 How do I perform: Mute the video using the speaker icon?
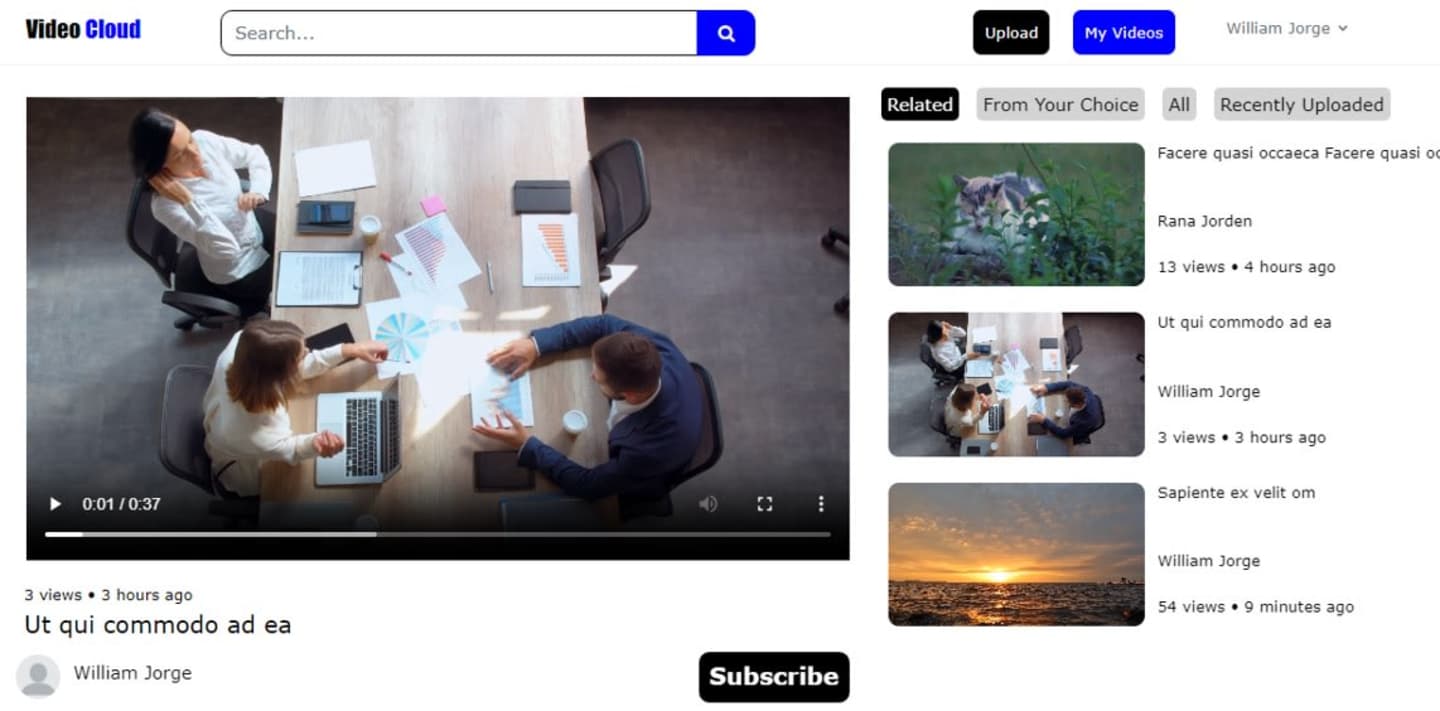(x=708, y=504)
